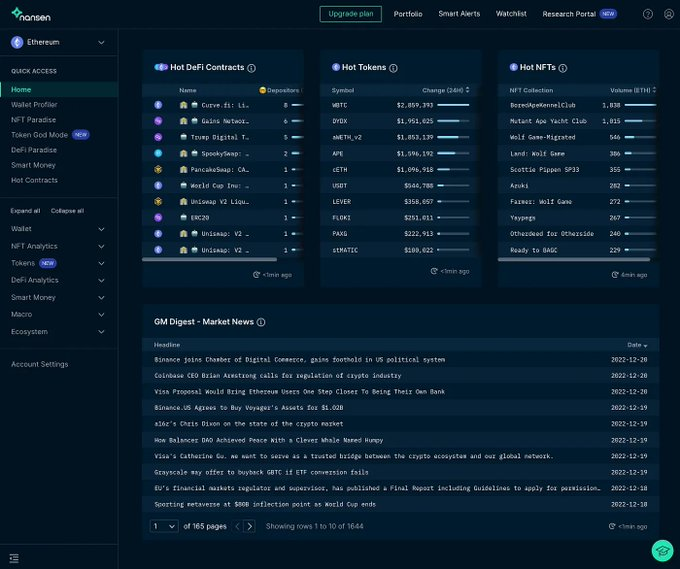Collapse sidebar using bottom menu icon
Image resolution: width=680 pixels, height=569 pixels.
pos(14,558)
